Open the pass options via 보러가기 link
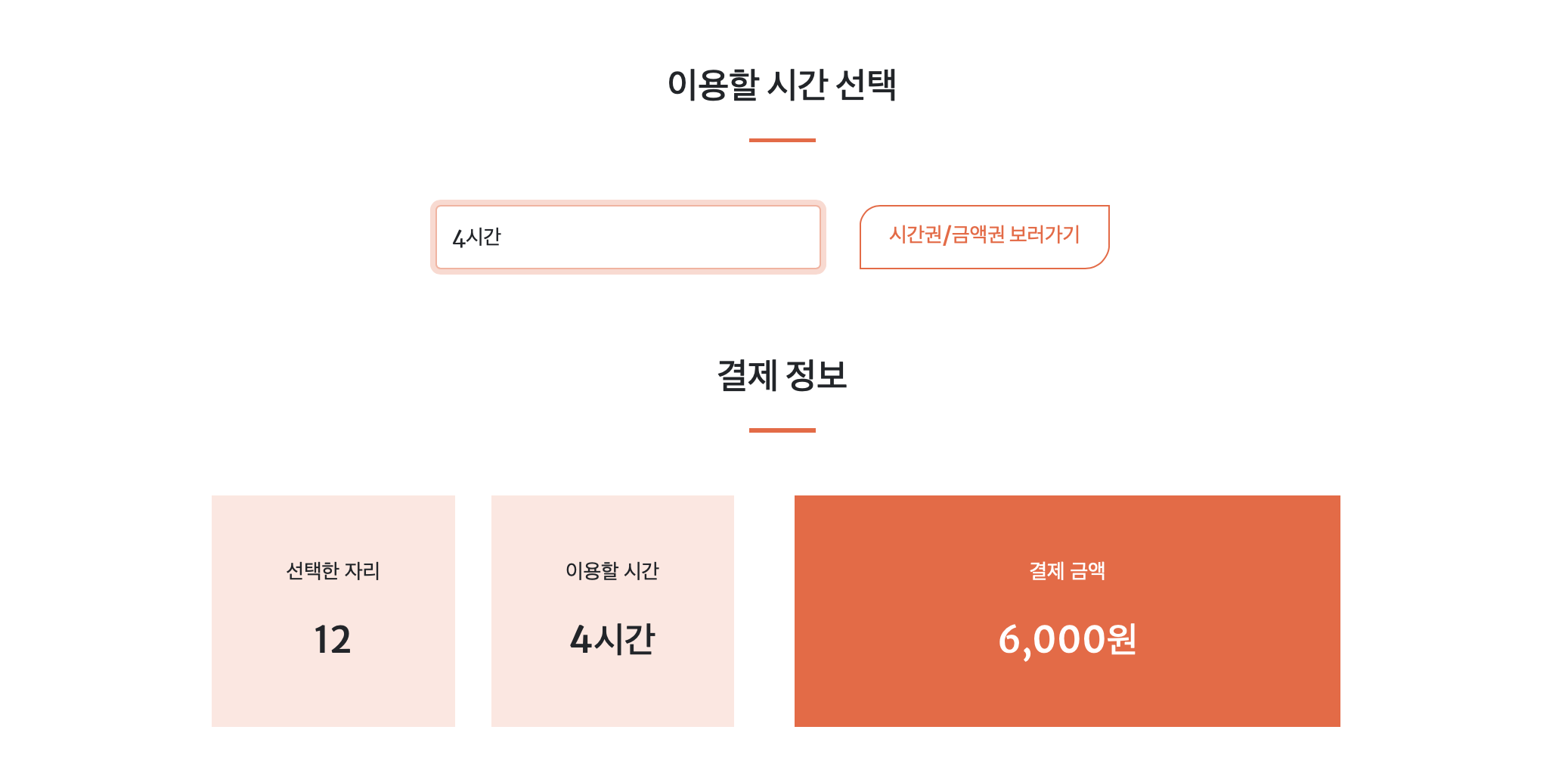Screen dimensions: 1568x767 (982, 236)
